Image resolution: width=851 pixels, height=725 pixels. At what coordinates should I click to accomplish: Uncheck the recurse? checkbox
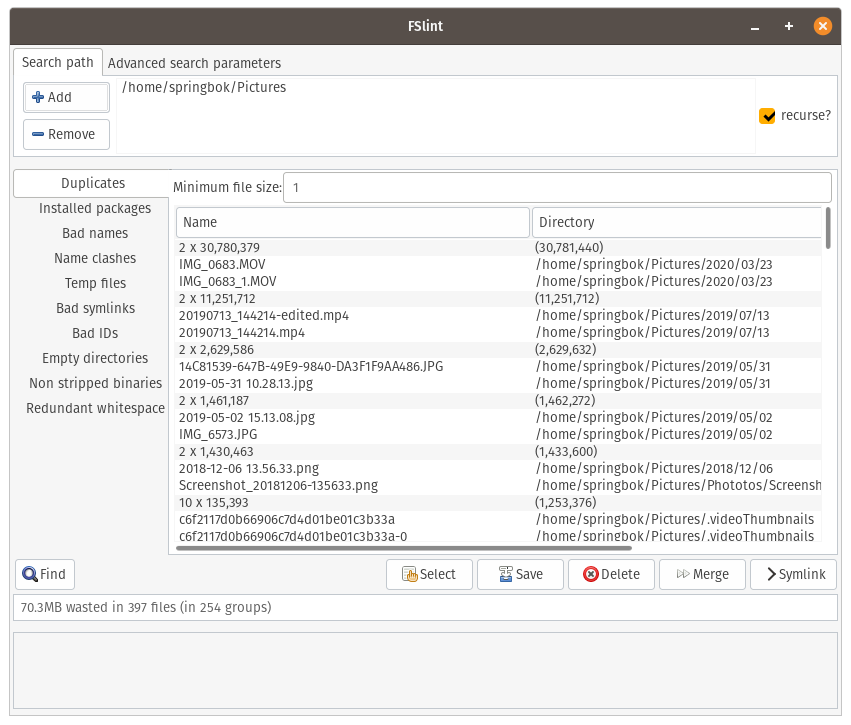pos(767,116)
